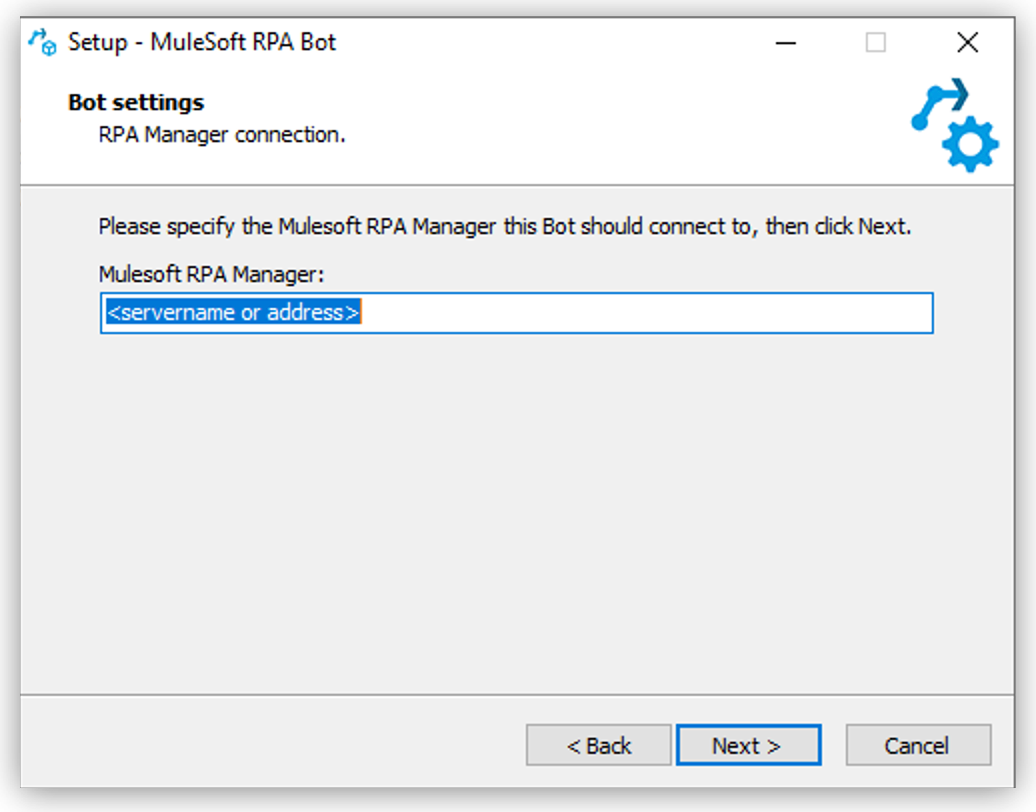Proceed by clicking Next
Image resolution: width=1036 pixels, height=812 pixels.
(x=748, y=745)
